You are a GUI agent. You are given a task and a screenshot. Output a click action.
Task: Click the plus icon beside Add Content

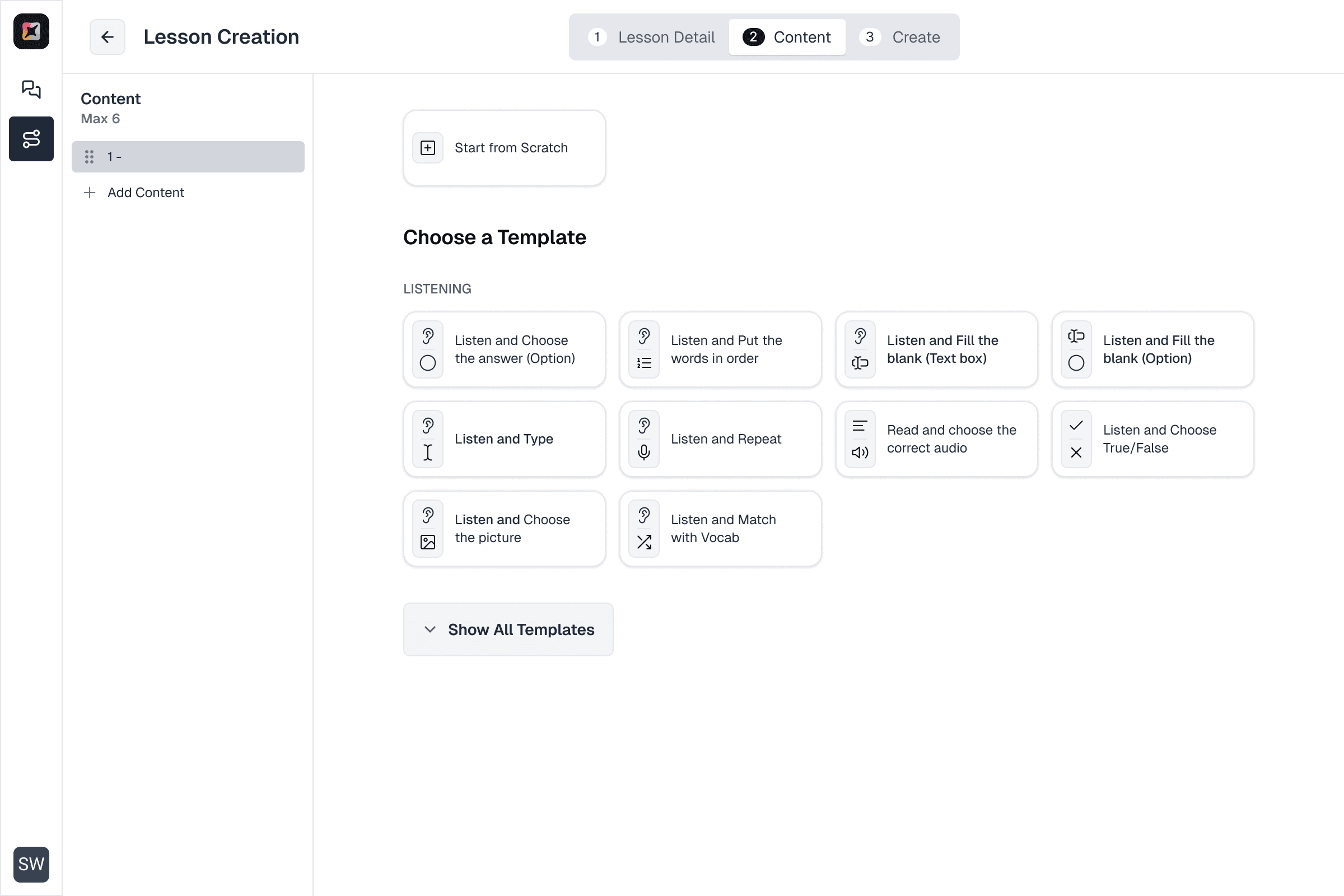coord(89,193)
